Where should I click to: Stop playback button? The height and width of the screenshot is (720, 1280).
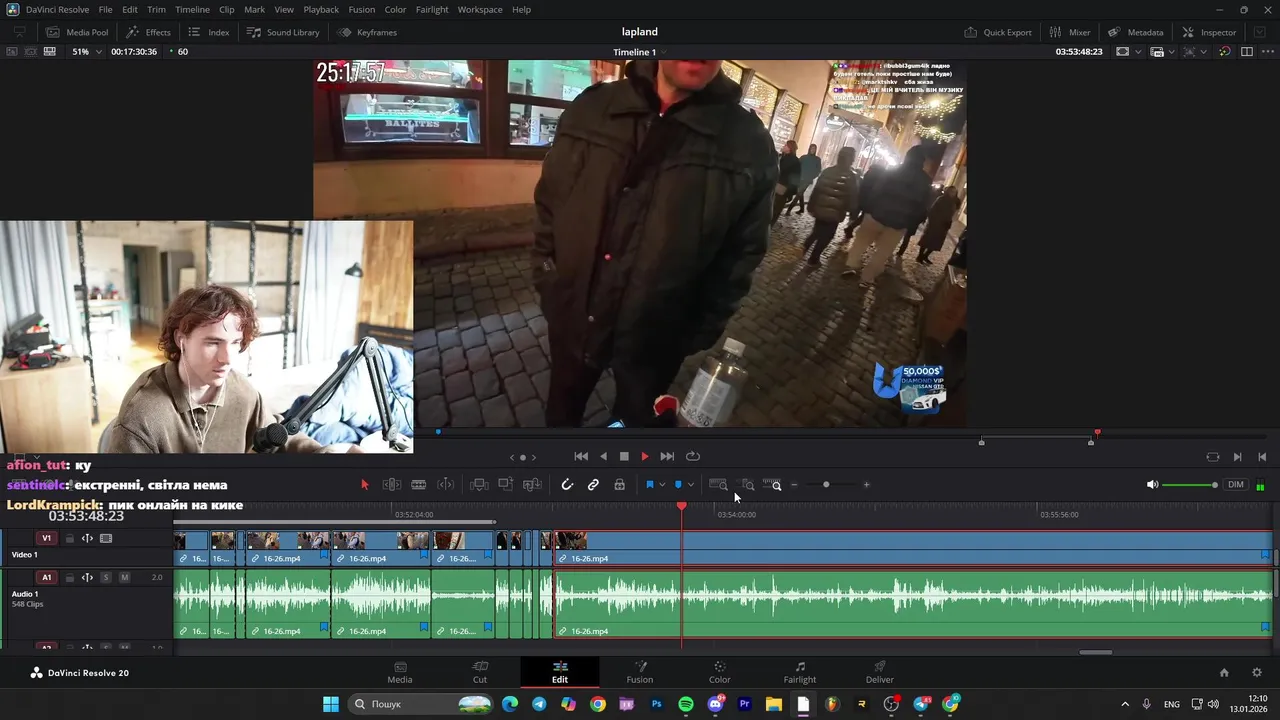pos(624,456)
